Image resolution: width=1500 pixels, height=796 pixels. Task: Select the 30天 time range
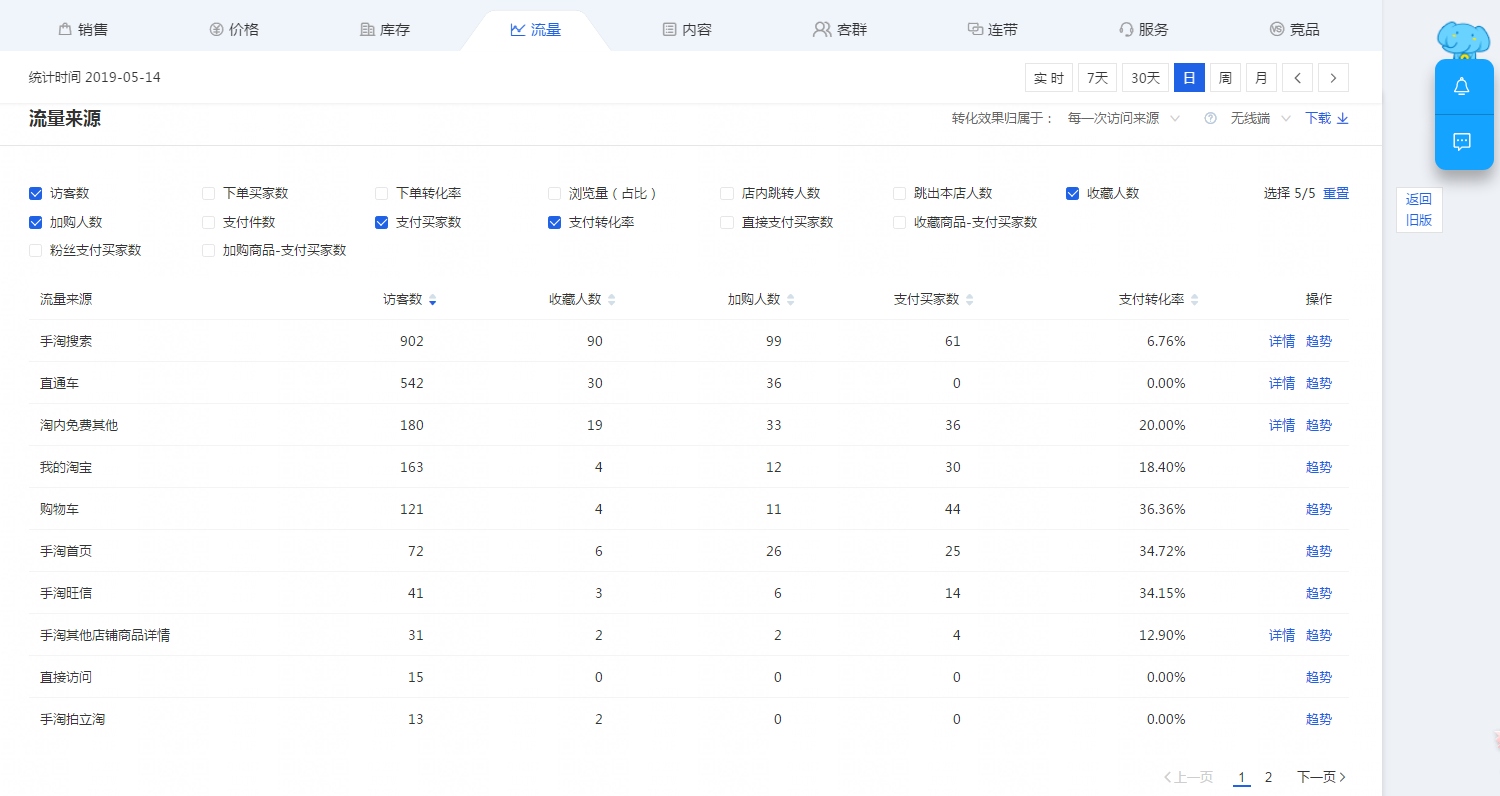(1146, 78)
